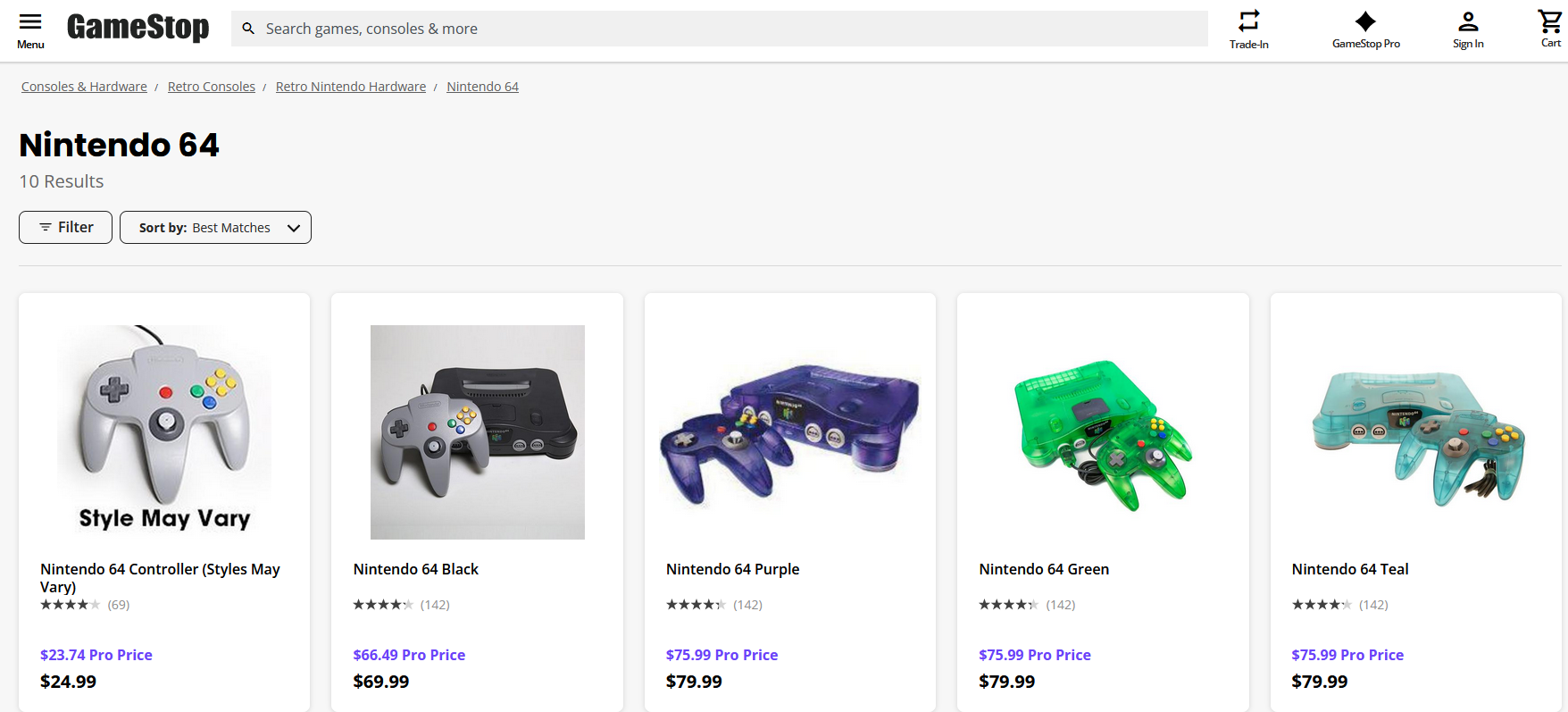
Task: Open the shopping Cart icon
Action: coord(1549,21)
